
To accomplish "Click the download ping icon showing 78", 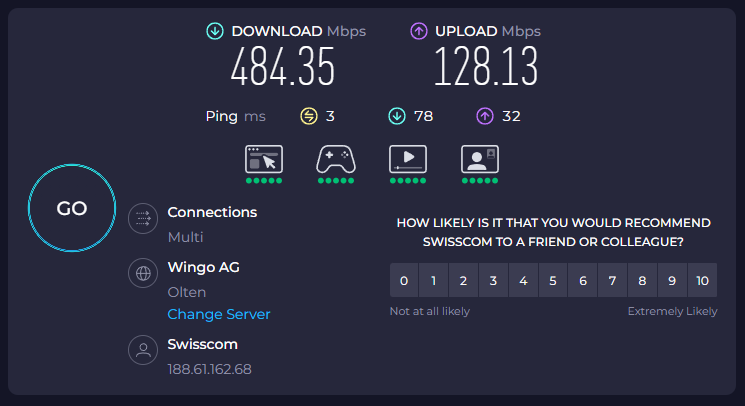I will pyautogui.click(x=397, y=116).
